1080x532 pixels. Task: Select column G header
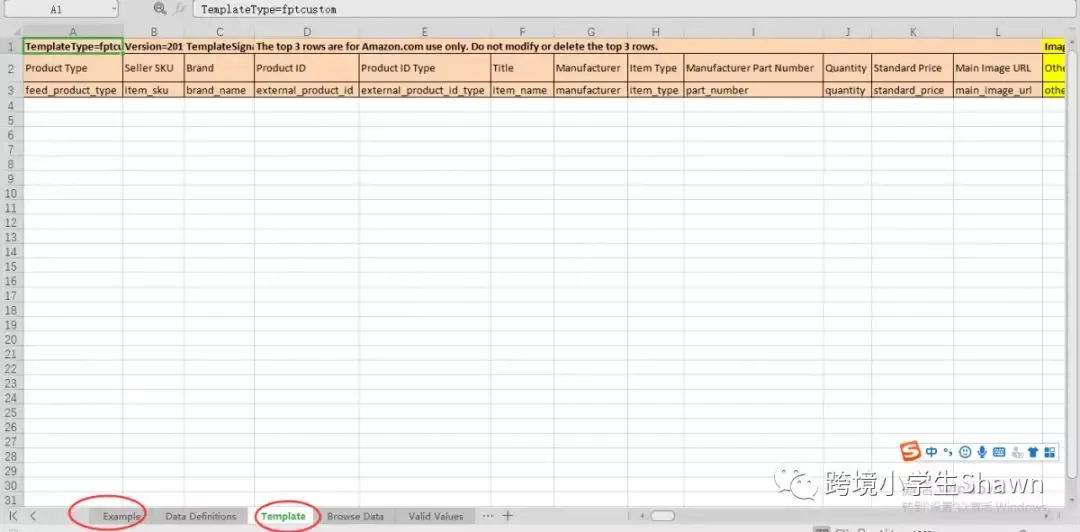pyautogui.click(x=591, y=32)
